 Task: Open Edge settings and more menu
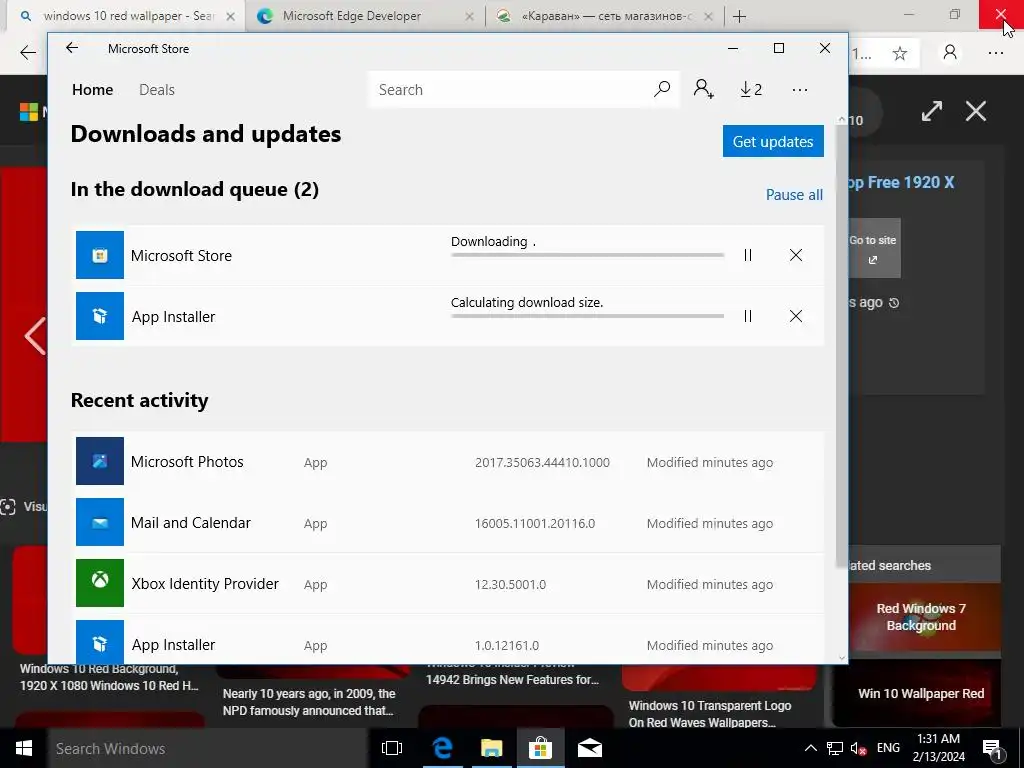click(x=995, y=53)
